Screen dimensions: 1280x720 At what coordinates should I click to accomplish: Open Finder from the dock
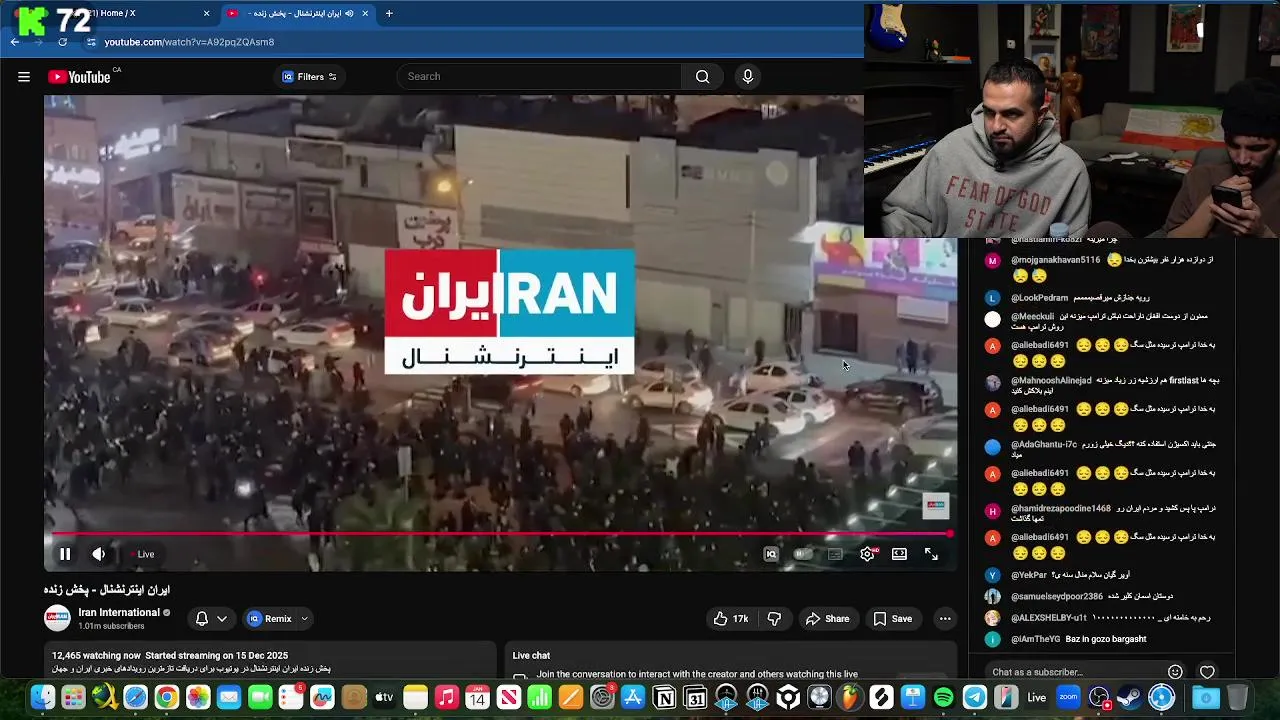coord(42,698)
